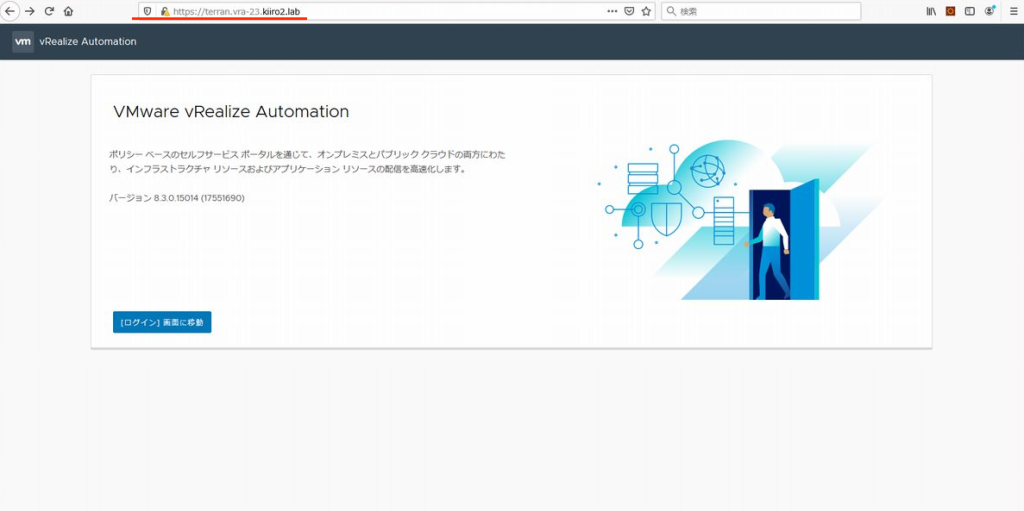The width and height of the screenshot is (1024, 511).
Task: Select version text バージョン 8.3.0.15014 (17551690)
Action: point(176,198)
